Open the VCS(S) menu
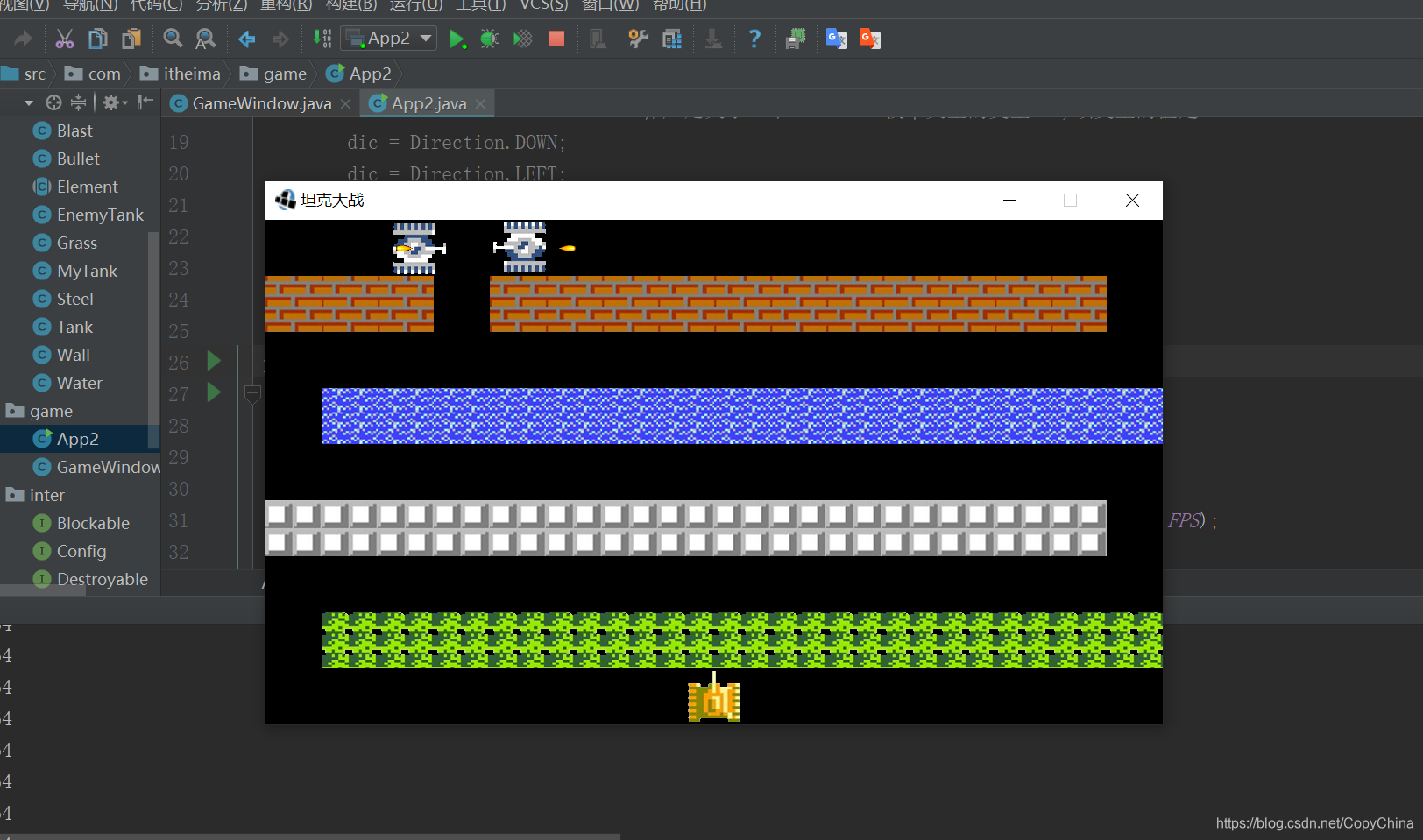Viewport: 1423px width, 840px height. tap(544, 5)
